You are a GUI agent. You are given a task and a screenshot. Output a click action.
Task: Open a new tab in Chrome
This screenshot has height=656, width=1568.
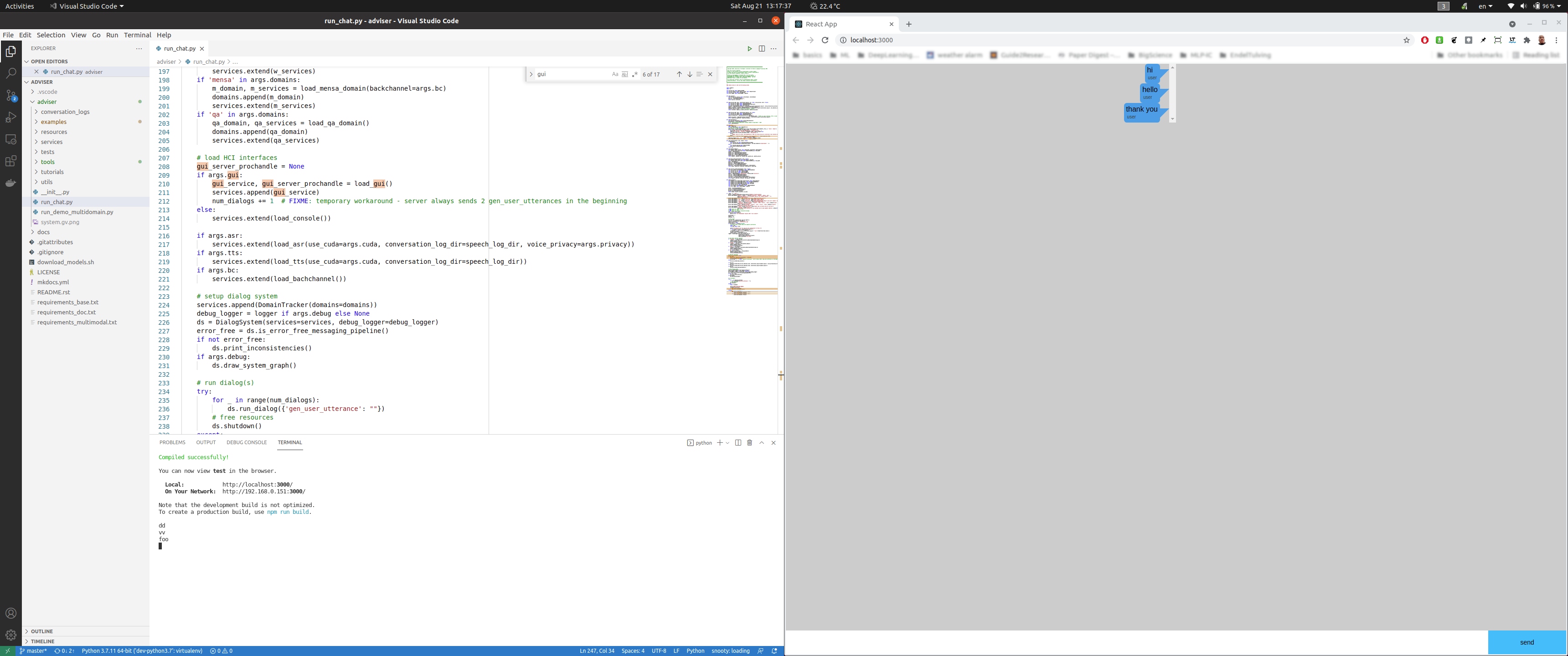coord(909,24)
